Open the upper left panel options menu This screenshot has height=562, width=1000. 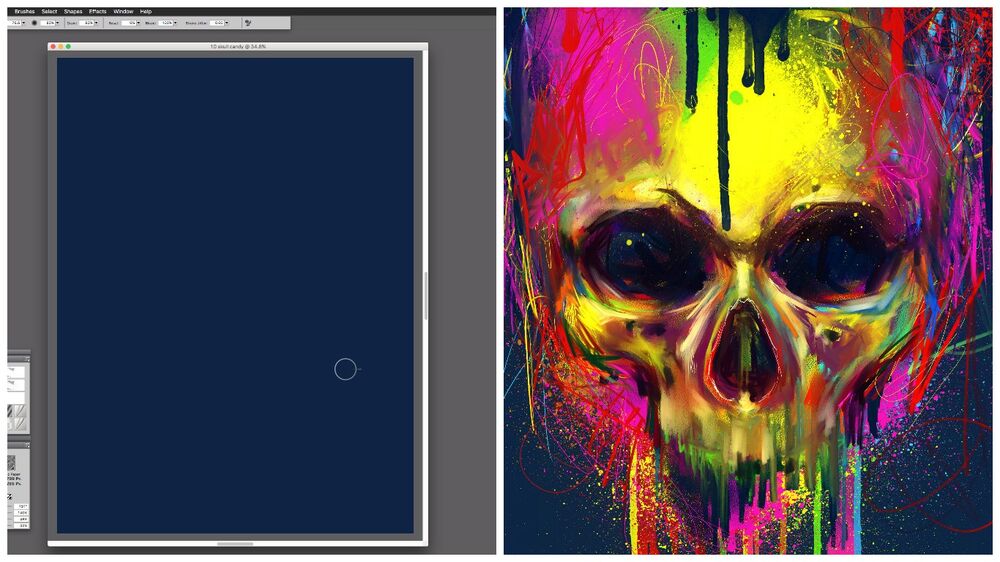coord(27,359)
